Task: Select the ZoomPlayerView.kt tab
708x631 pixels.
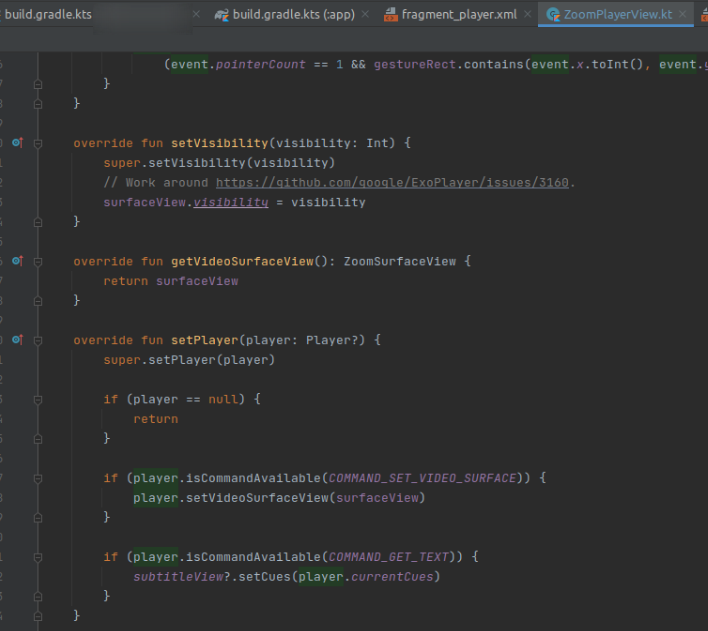Action: (618, 14)
